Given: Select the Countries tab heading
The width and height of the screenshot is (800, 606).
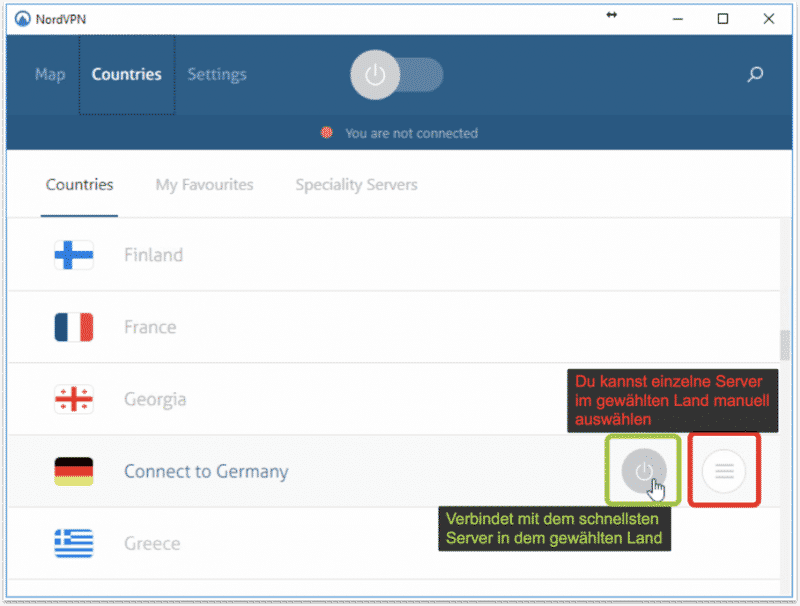Looking at the screenshot, I should (79, 184).
